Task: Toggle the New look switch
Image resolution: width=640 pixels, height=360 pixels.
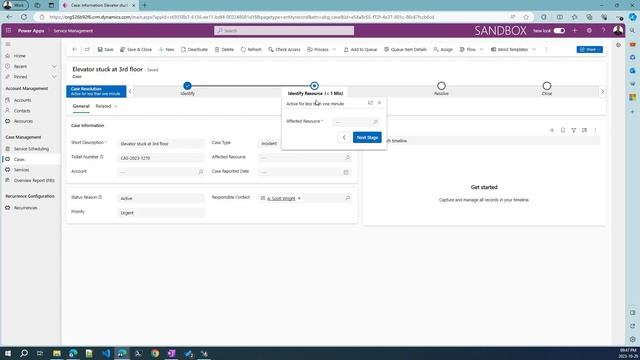Action: [559, 31]
